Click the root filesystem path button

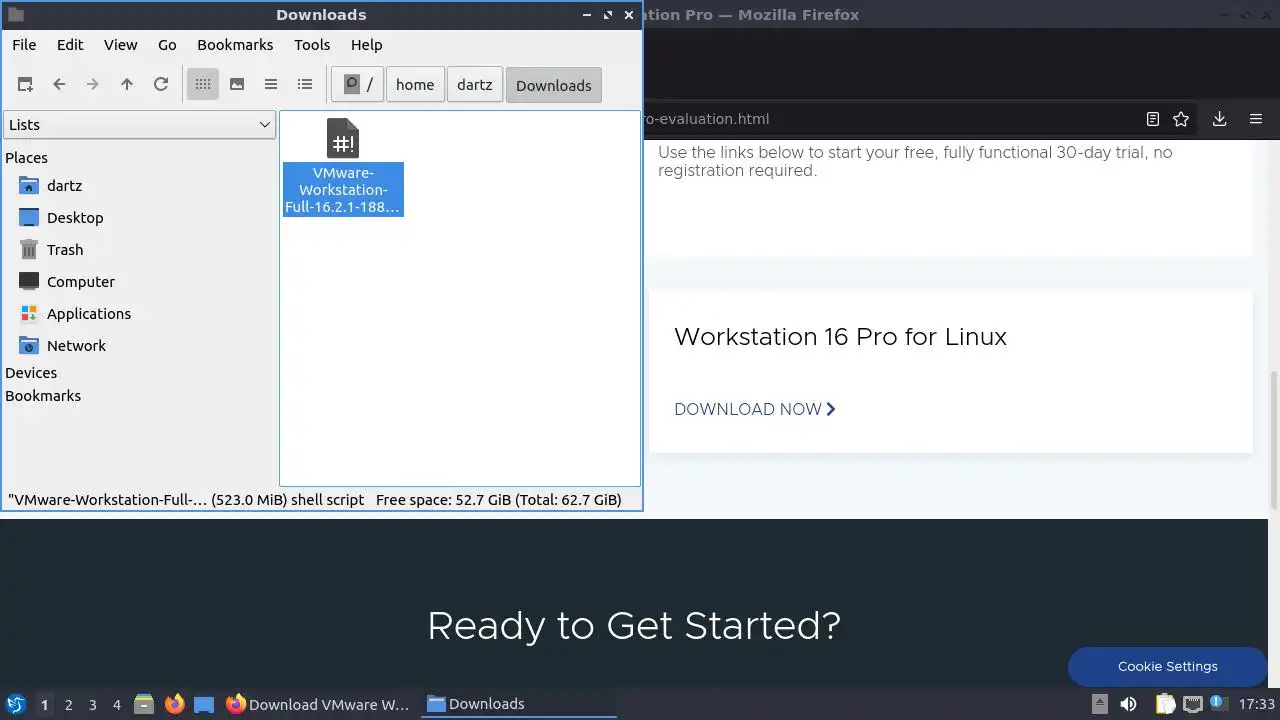pos(358,85)
